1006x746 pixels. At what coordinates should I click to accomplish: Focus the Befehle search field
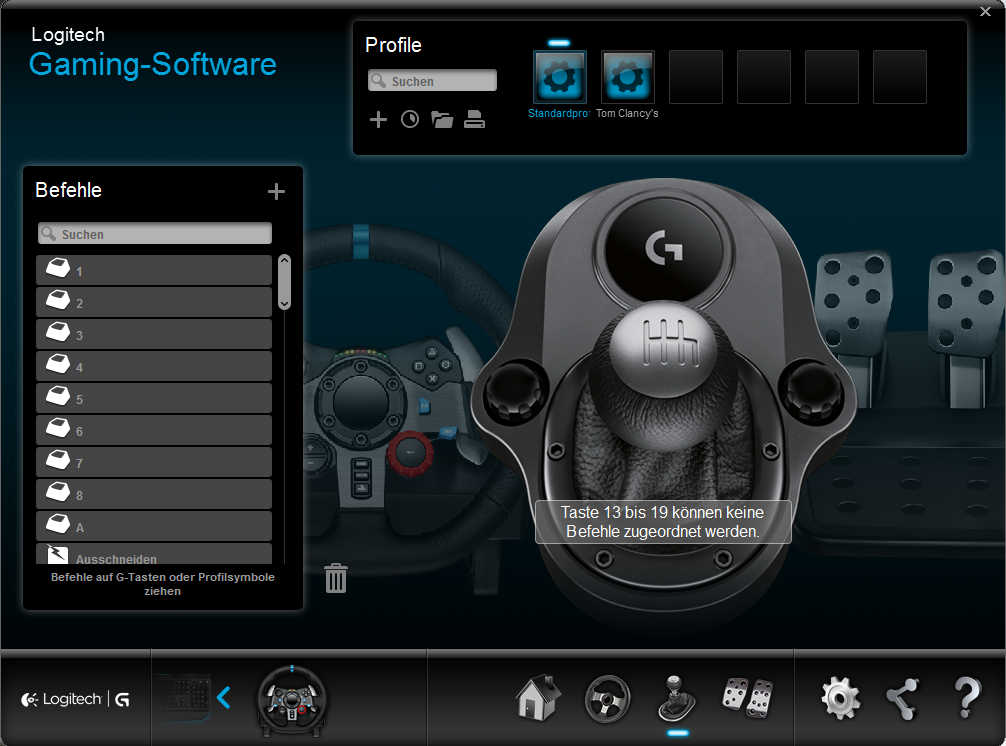click(155, 233)
